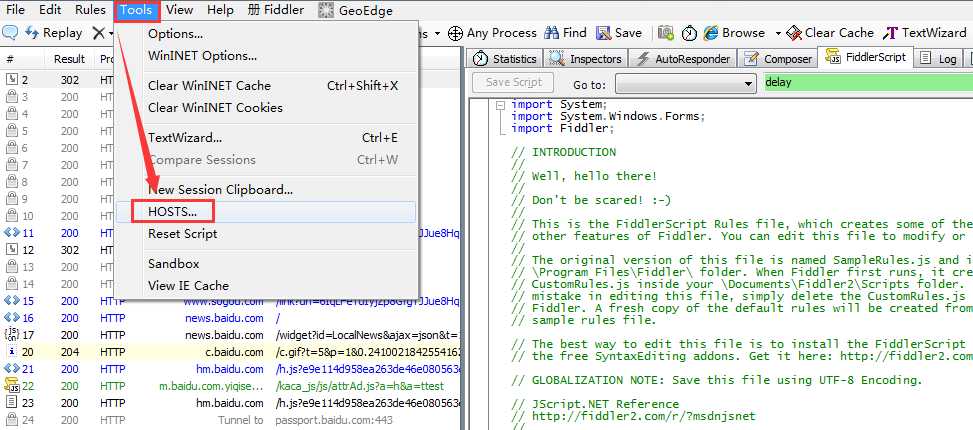The width and height of the screenshot is (973, 430).
Task: Select the c.baidu.com session row
Action: click(231, 352)
